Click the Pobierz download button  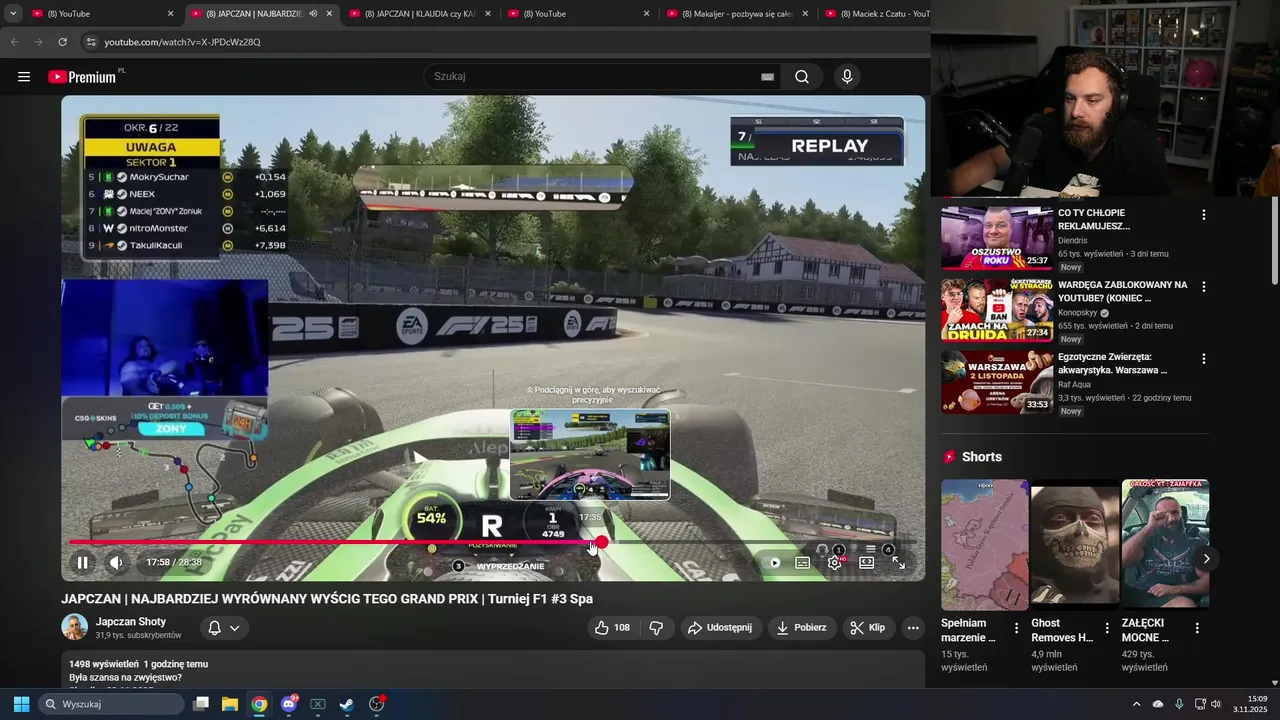(802, 628)
